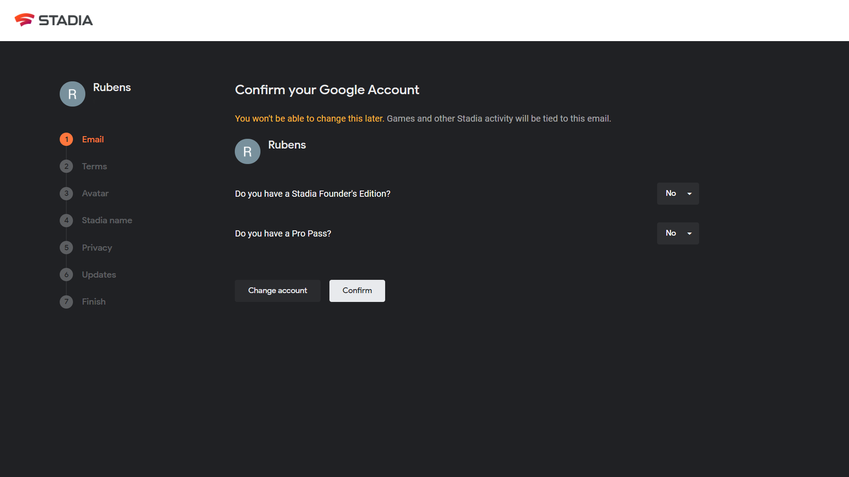This screenshot has height=477, width=849.
Task: Go to the Updates step label
Action: tap(99, 275)
